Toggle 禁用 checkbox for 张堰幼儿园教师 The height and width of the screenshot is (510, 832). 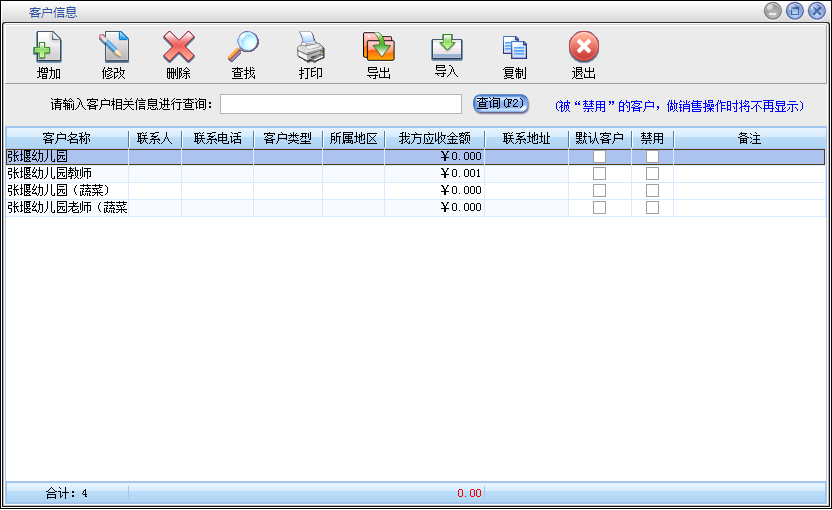pyautogui.click(x=652, y=174)
